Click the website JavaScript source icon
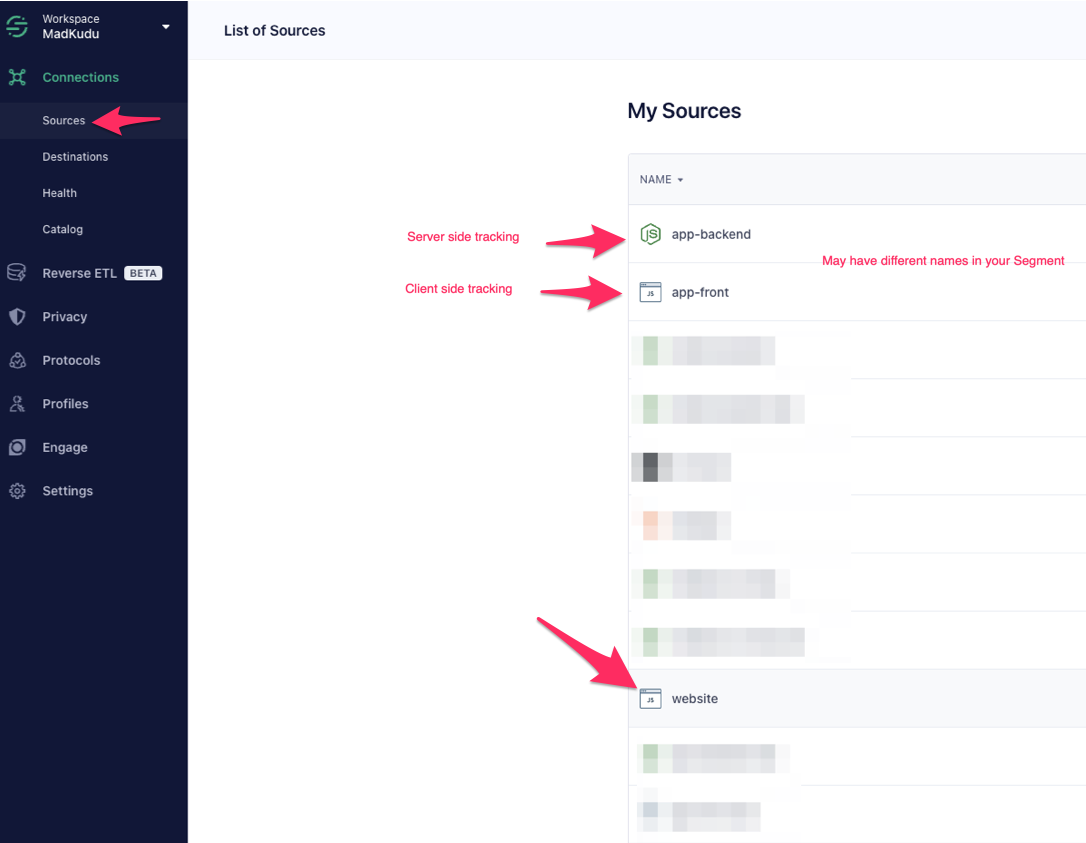This screenshot has height=843, width=1086. (651, 699)
